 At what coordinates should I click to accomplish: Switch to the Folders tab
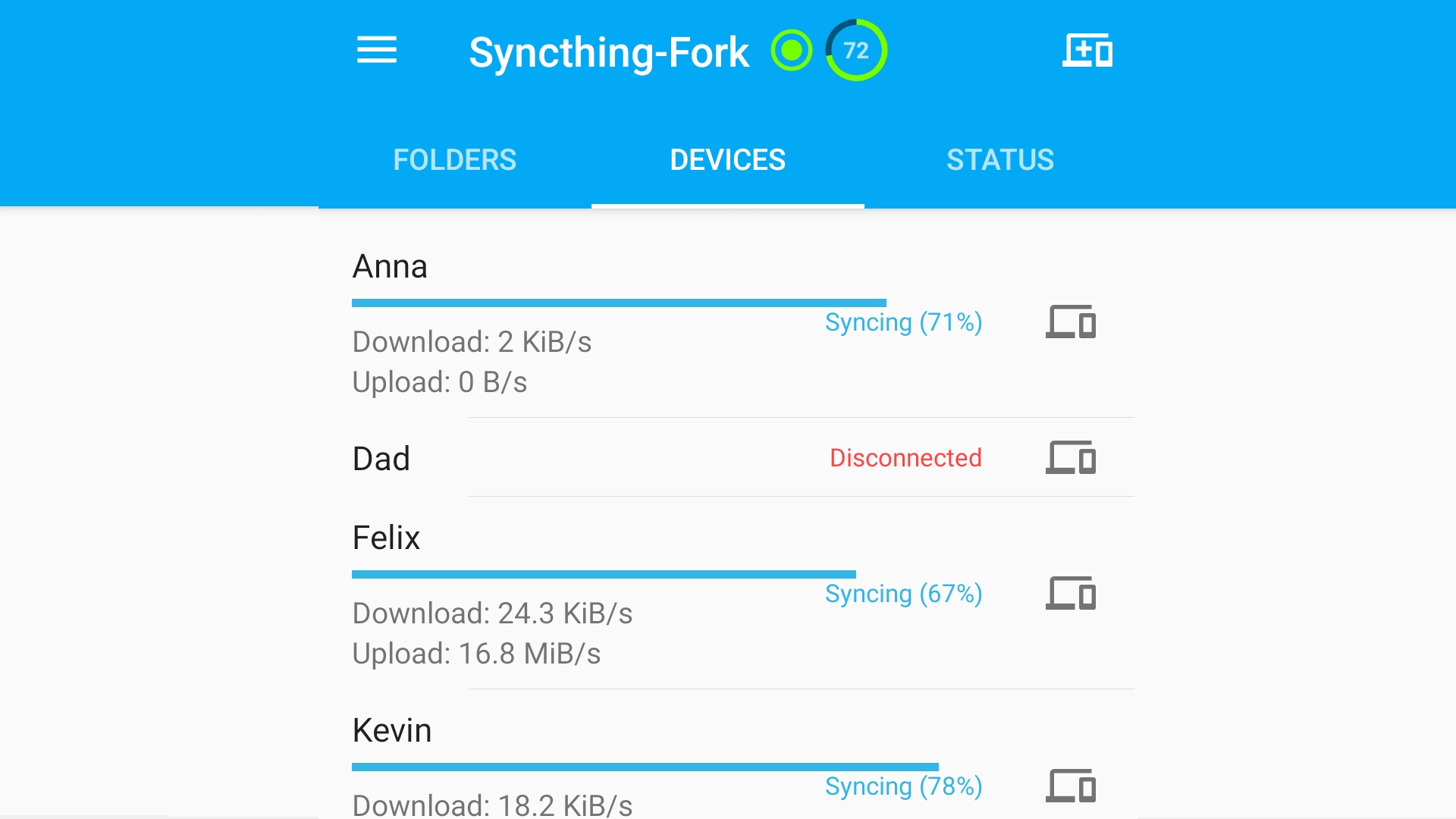(455, 160)
